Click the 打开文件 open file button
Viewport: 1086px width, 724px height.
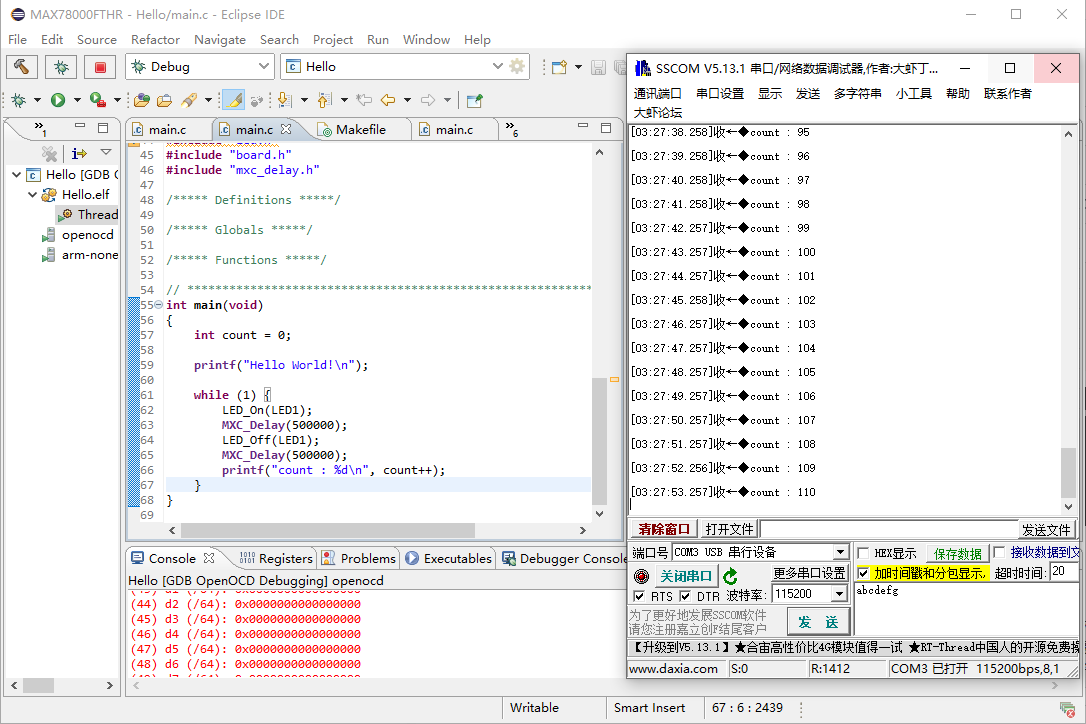(729, 529)
